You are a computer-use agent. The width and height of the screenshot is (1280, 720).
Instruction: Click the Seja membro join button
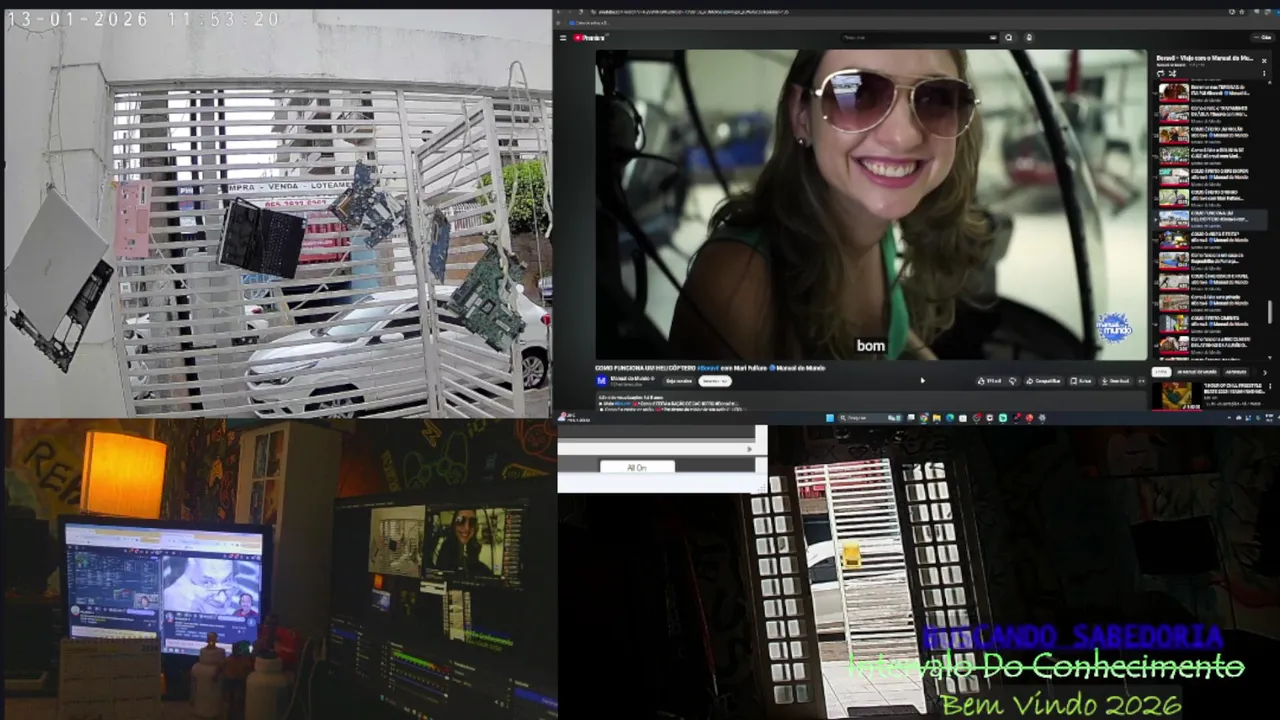pos(679,381)
